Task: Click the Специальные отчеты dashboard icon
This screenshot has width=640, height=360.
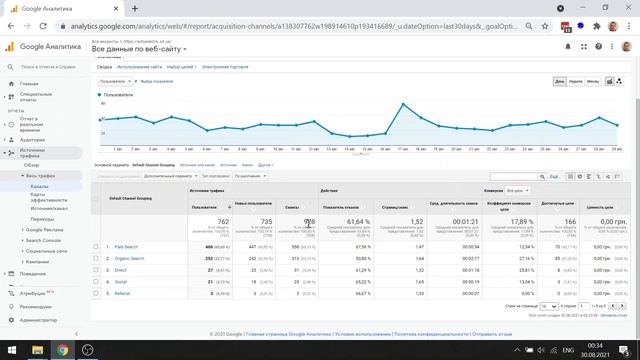Action: 11,97
